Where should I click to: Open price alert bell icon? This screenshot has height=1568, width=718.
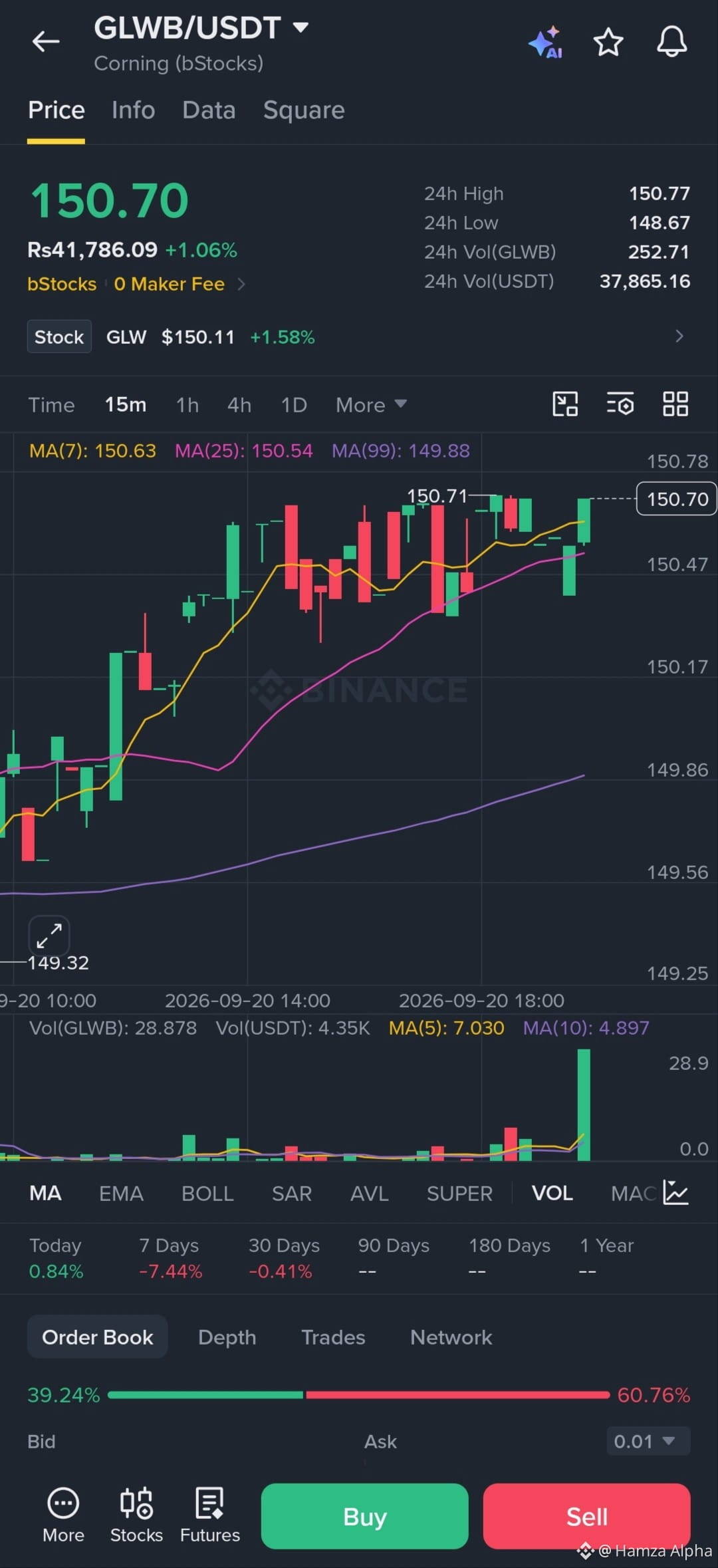(x=671, y=42)
